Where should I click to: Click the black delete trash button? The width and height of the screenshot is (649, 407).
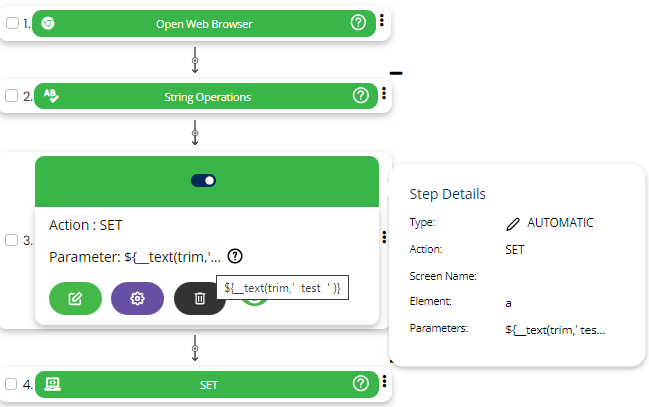[x=199, y=298]
